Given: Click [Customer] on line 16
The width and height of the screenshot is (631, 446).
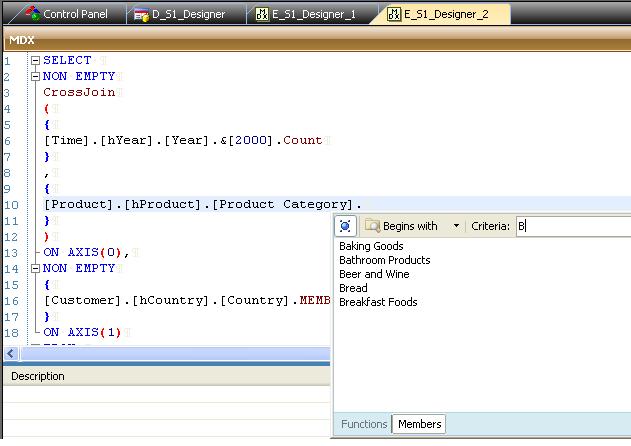Looking at the screenshot, I should [x=83, y=300].
